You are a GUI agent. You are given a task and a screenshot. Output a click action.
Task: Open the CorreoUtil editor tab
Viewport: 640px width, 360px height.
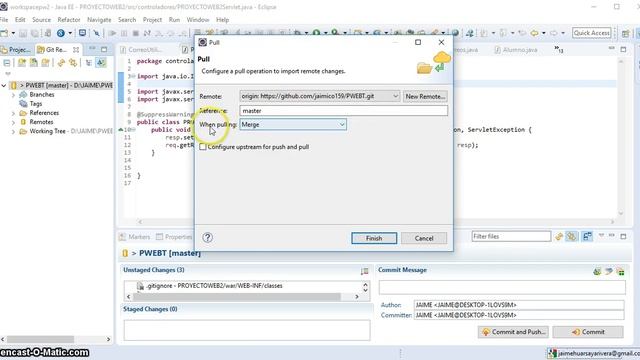point(141,50)
